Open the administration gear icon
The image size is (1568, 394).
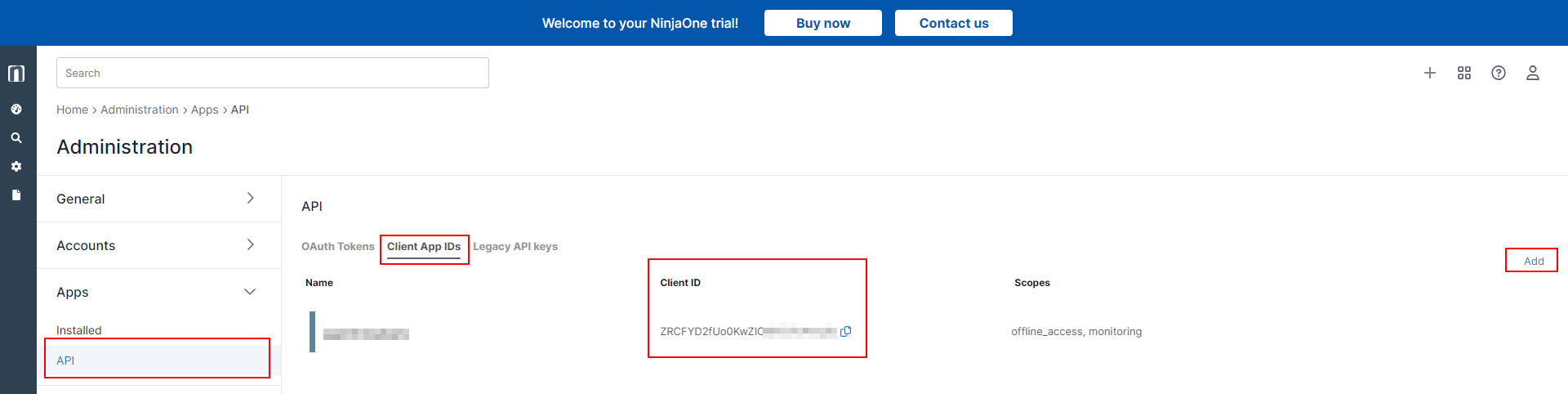coord(16,167)
